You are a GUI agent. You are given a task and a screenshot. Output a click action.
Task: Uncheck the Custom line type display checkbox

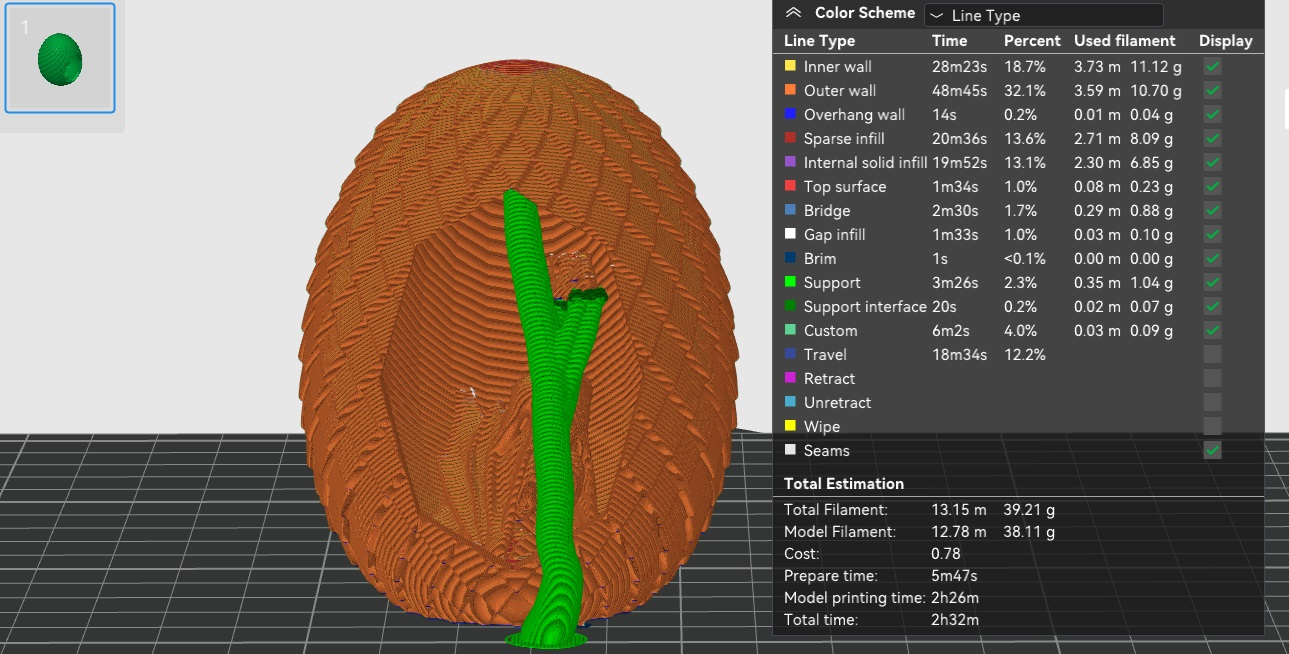click(1212, 330)
